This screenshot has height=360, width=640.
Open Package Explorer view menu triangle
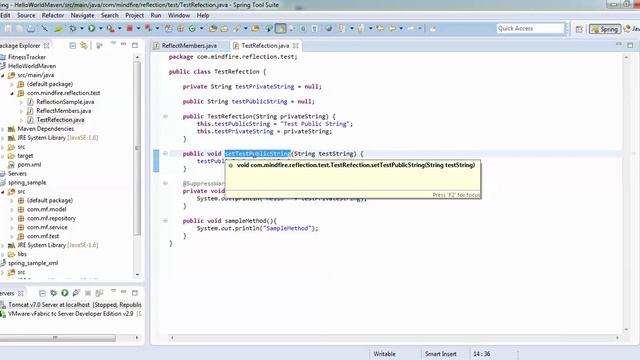113,44
